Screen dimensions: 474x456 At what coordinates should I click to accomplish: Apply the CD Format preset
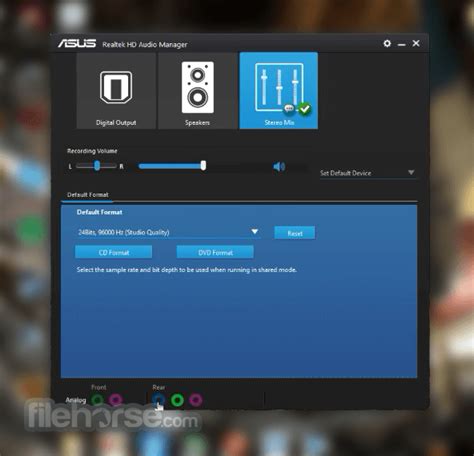(x=114, y=252)
